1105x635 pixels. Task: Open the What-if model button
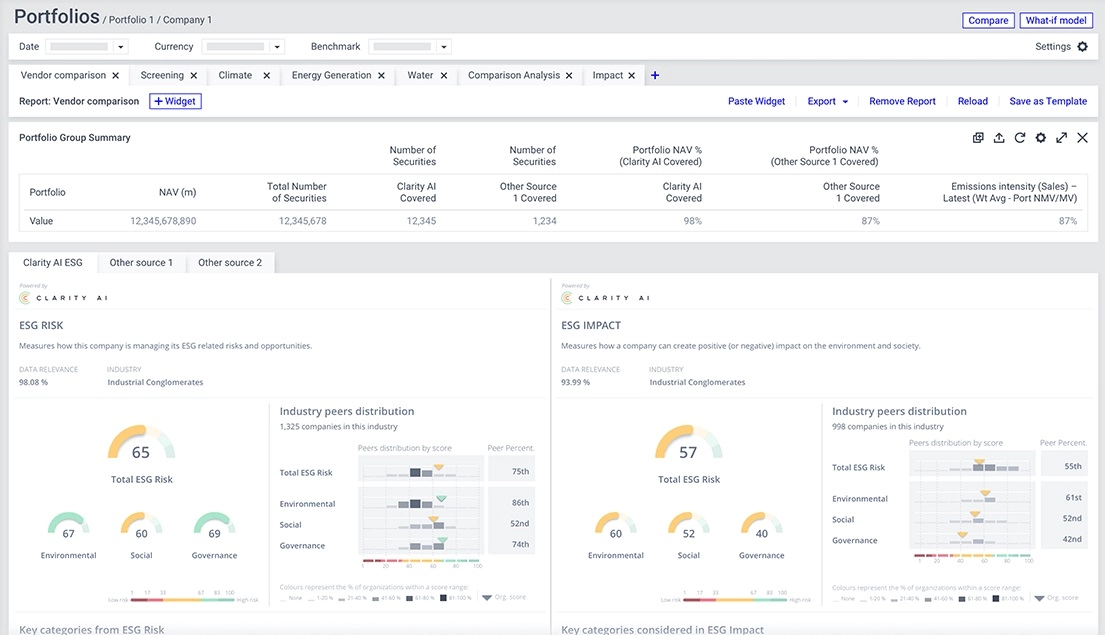tap(1056, 20)
